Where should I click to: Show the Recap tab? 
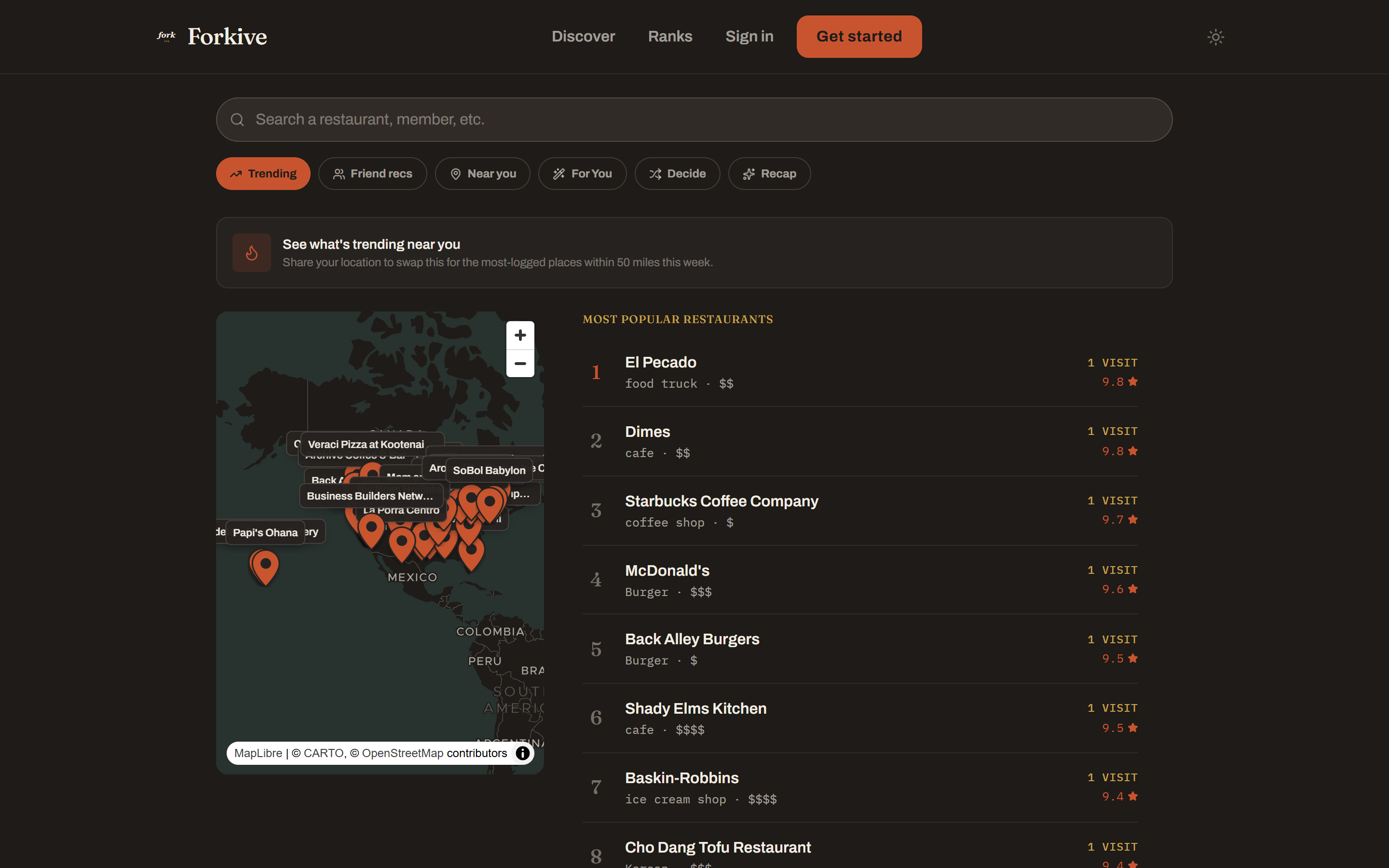point(769,174)
